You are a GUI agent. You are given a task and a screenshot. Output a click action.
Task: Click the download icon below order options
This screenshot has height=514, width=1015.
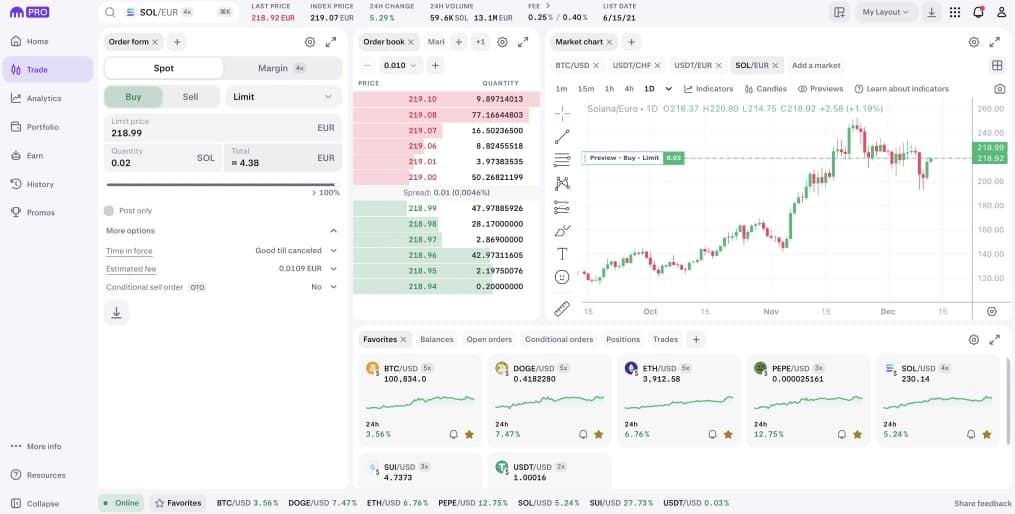point(117,313)
